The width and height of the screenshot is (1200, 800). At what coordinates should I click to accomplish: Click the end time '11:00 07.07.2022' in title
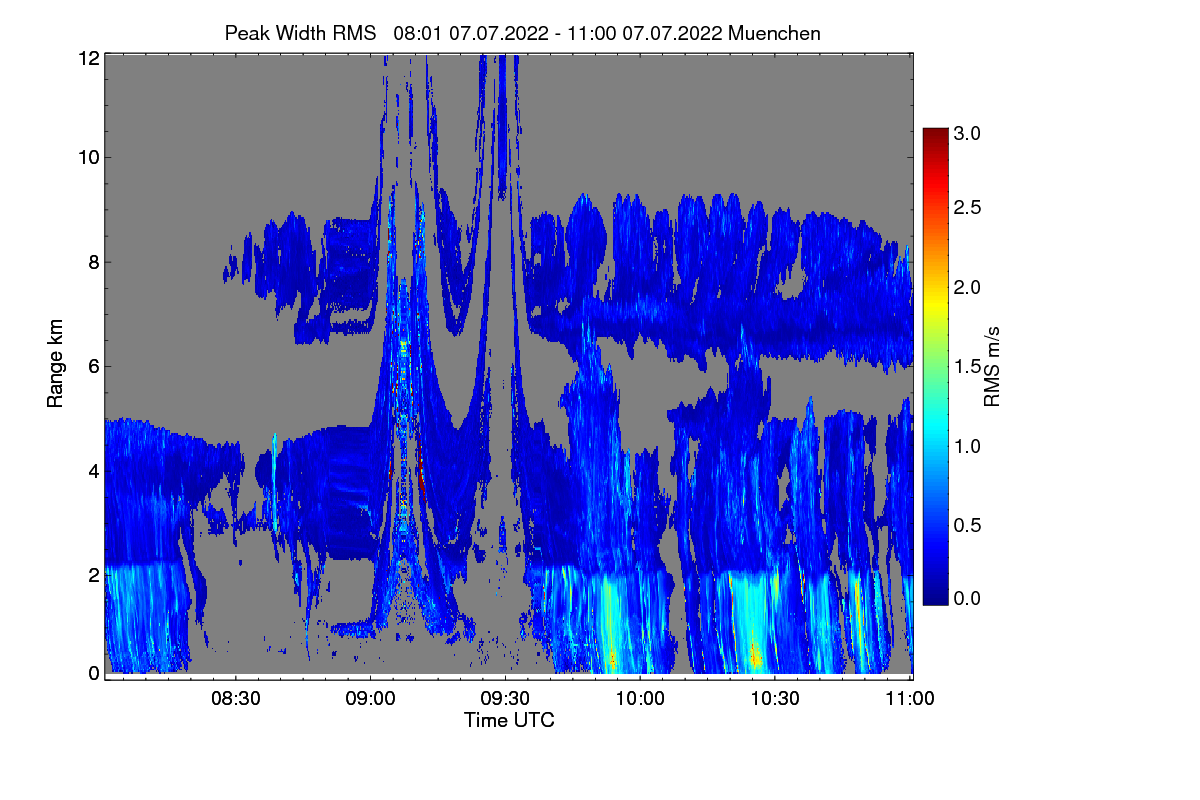coord(644,33)
